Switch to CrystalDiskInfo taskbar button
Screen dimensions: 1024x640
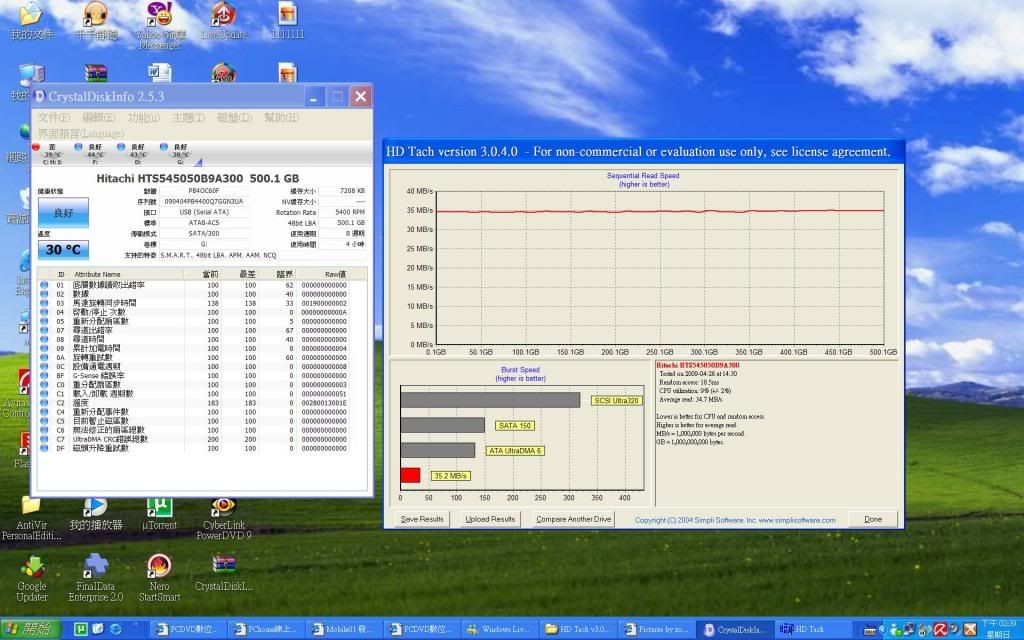[735, 630]
